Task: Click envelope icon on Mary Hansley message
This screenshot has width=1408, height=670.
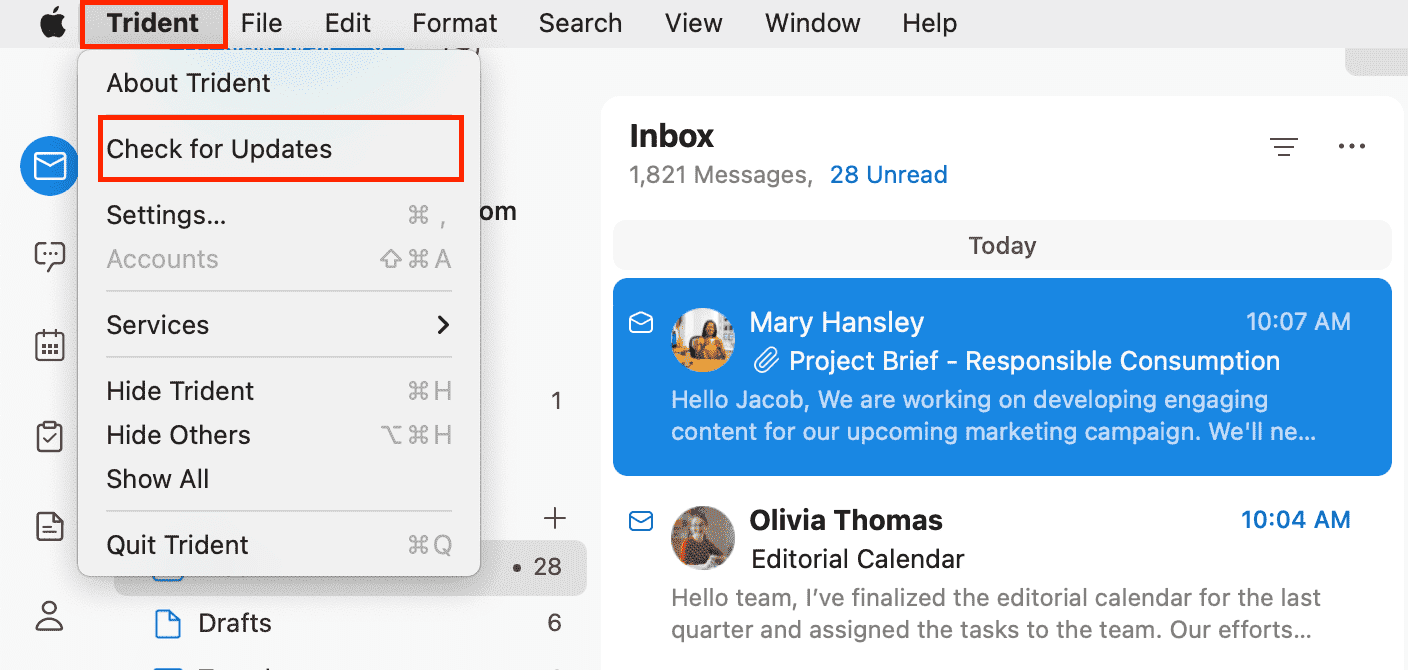Action: (x=641, y=322)
